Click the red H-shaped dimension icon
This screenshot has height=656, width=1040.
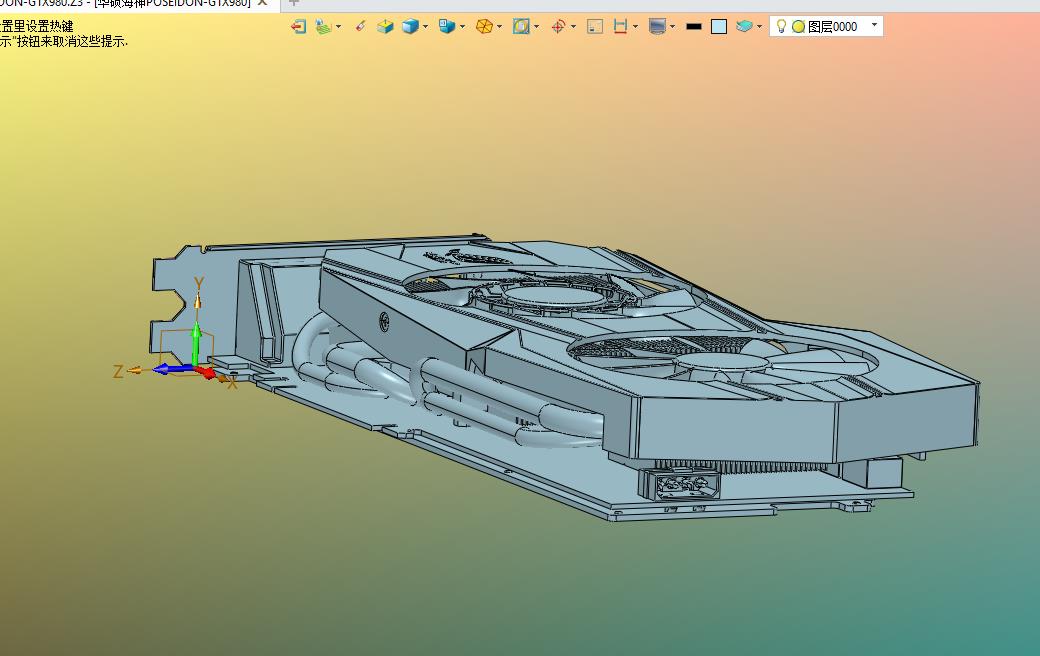click(x=620, y=27)
